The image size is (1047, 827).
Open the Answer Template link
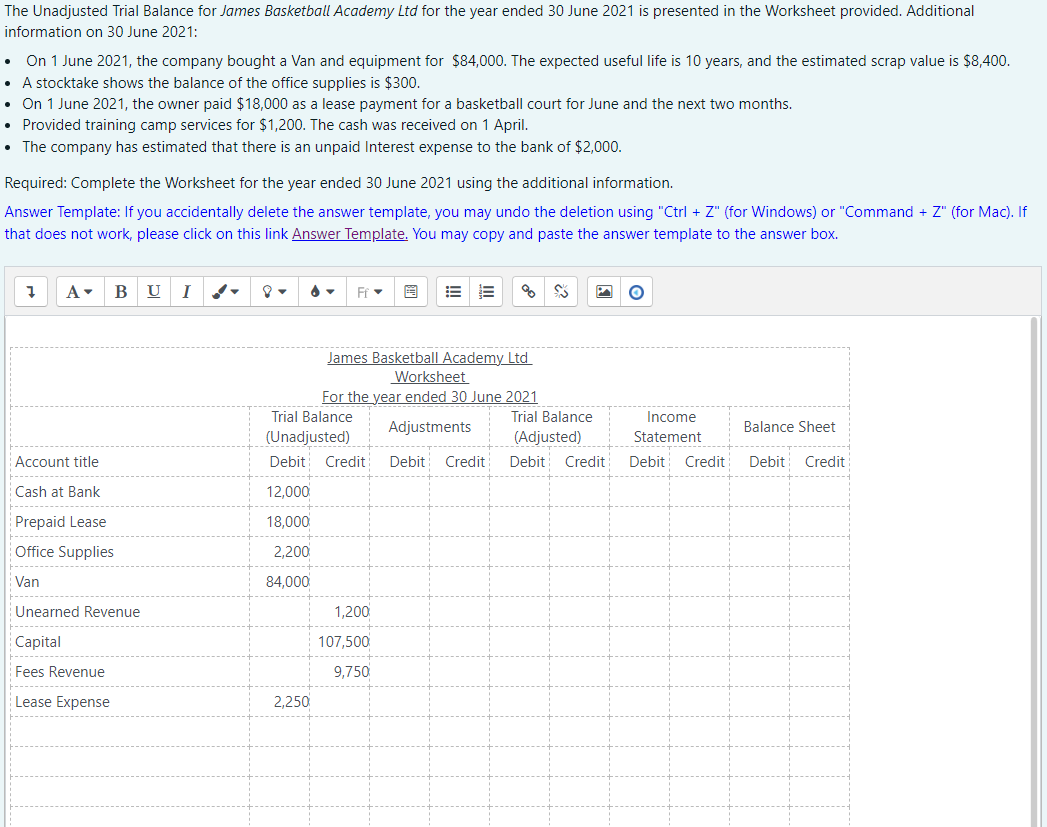pyautogui.click(x=350, y=234)
